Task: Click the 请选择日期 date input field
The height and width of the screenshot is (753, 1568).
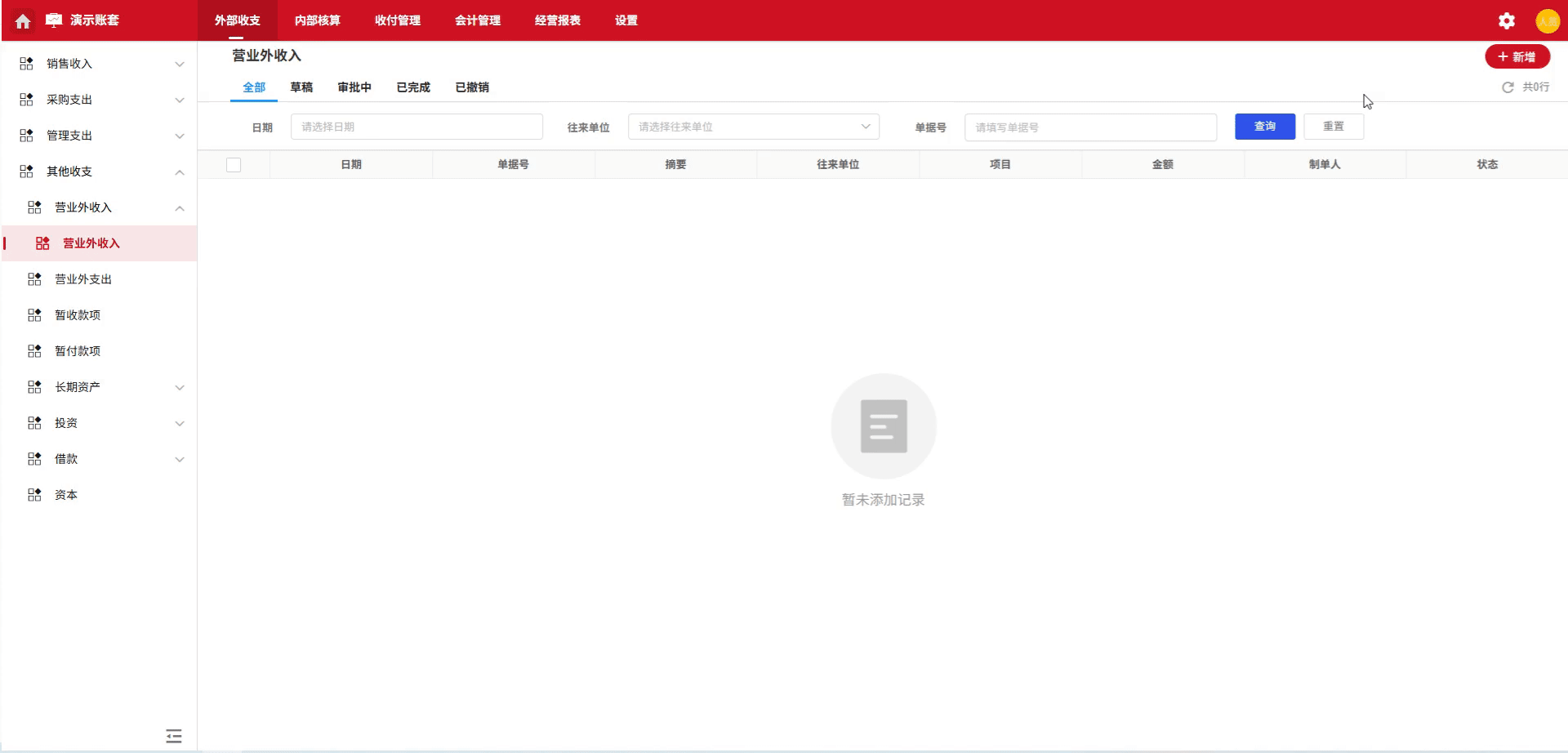Action: [416, 127]
